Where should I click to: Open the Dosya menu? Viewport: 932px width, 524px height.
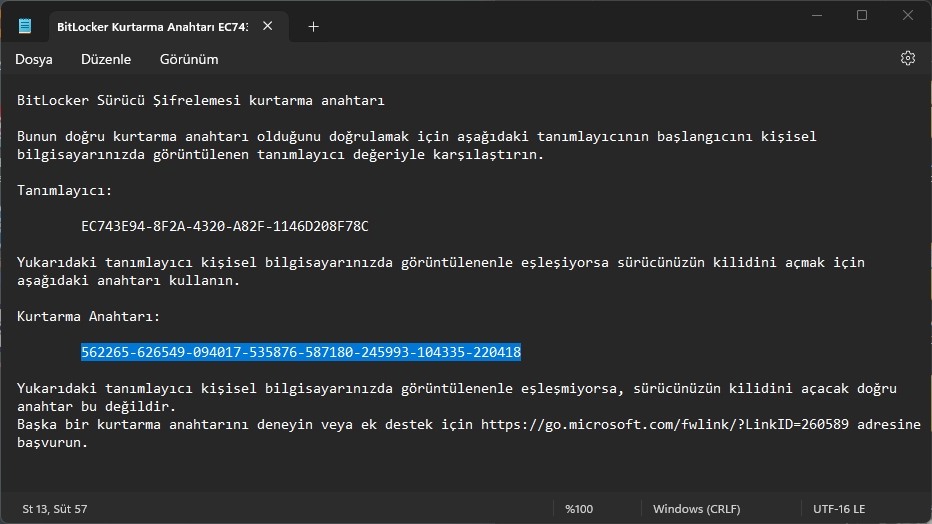point(34,59)
